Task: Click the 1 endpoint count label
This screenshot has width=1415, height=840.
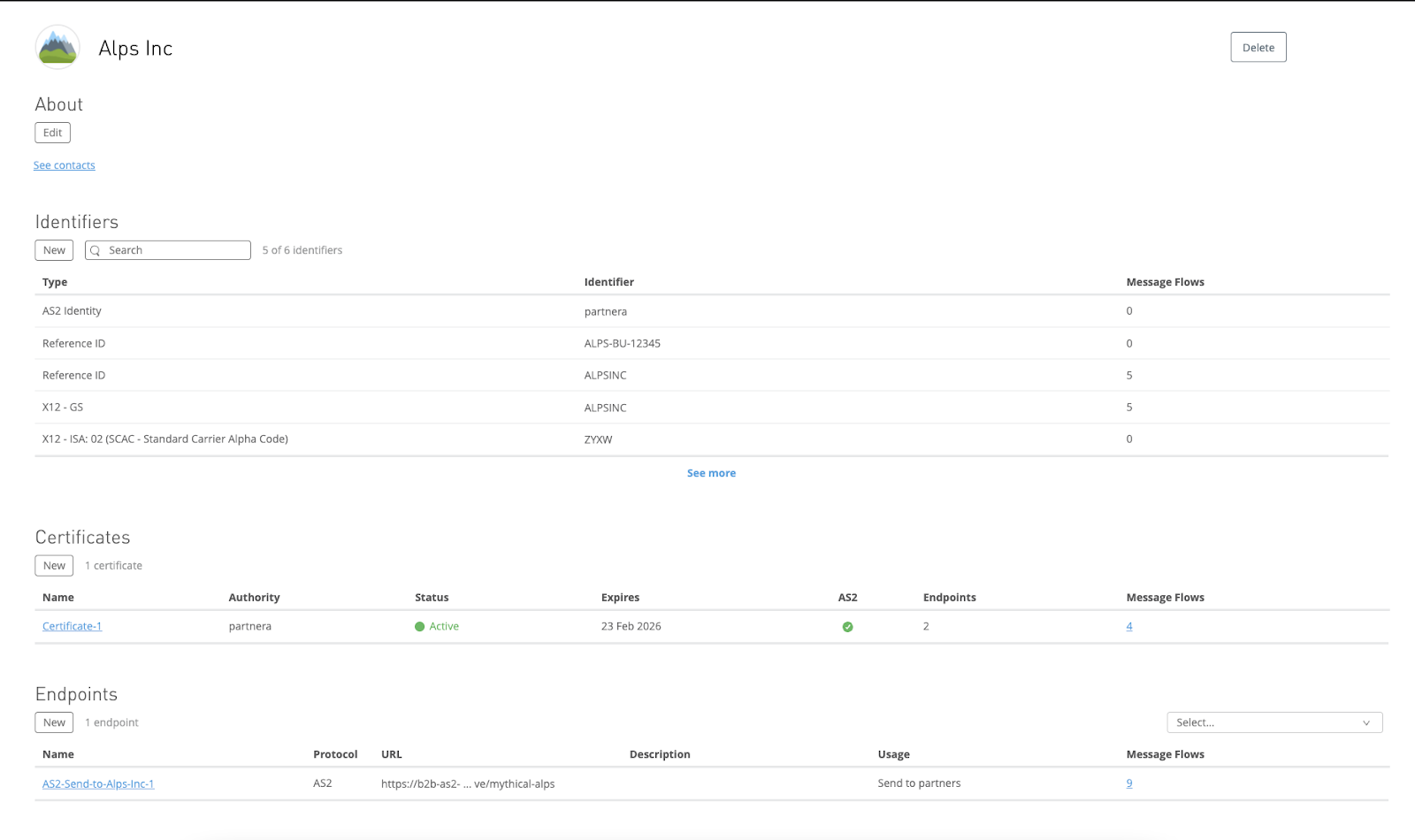Action: click(111, 722)
